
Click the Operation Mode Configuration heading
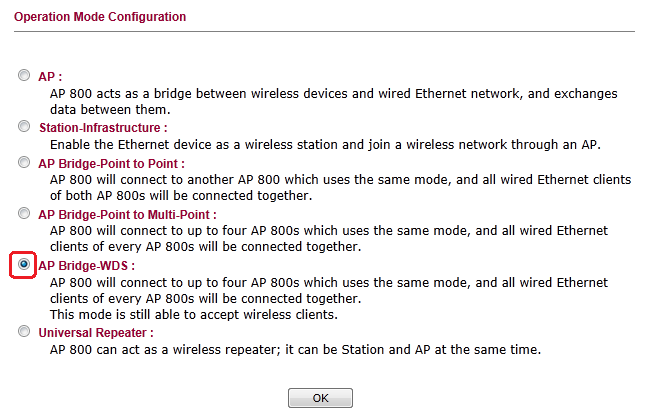pos(100,18)
